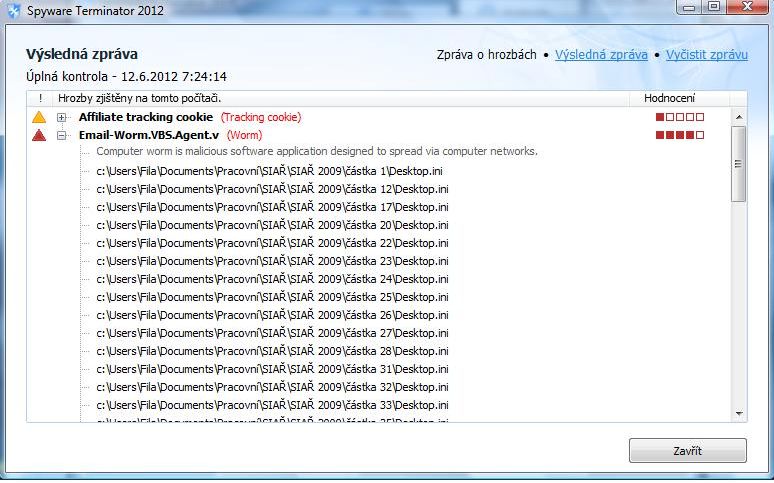
Task: Click the '!' column header
Action: [x=40, y=98]
